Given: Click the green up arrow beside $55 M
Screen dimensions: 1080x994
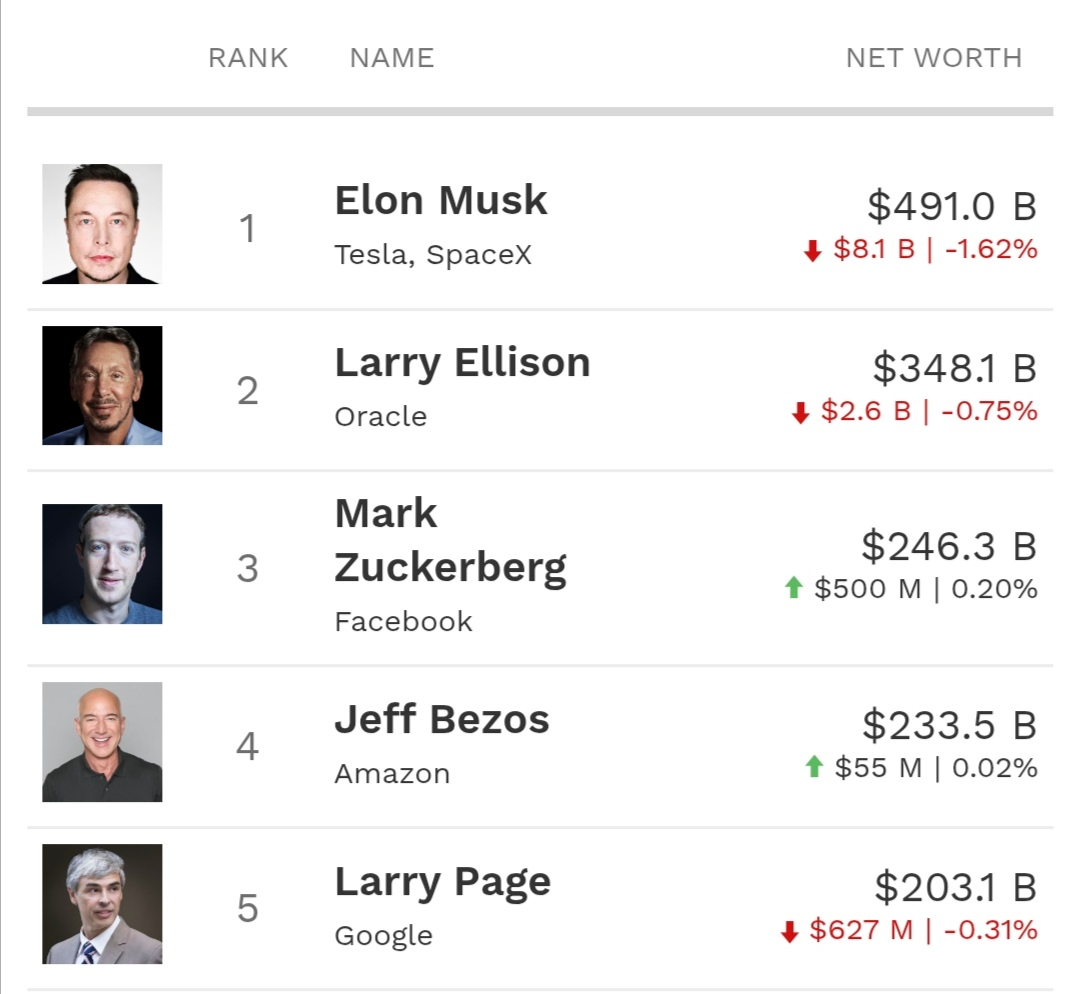Looking at the screenshot, I should click(814, 767).
